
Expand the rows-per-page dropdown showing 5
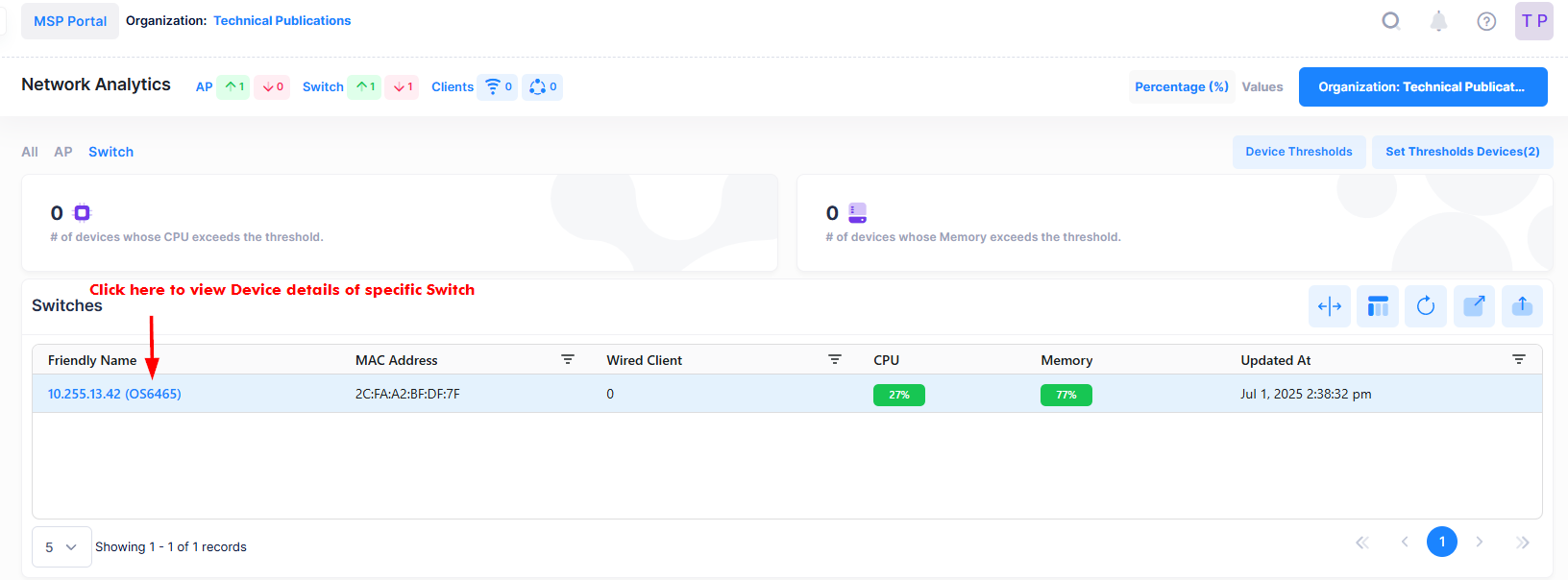point(61,547)
